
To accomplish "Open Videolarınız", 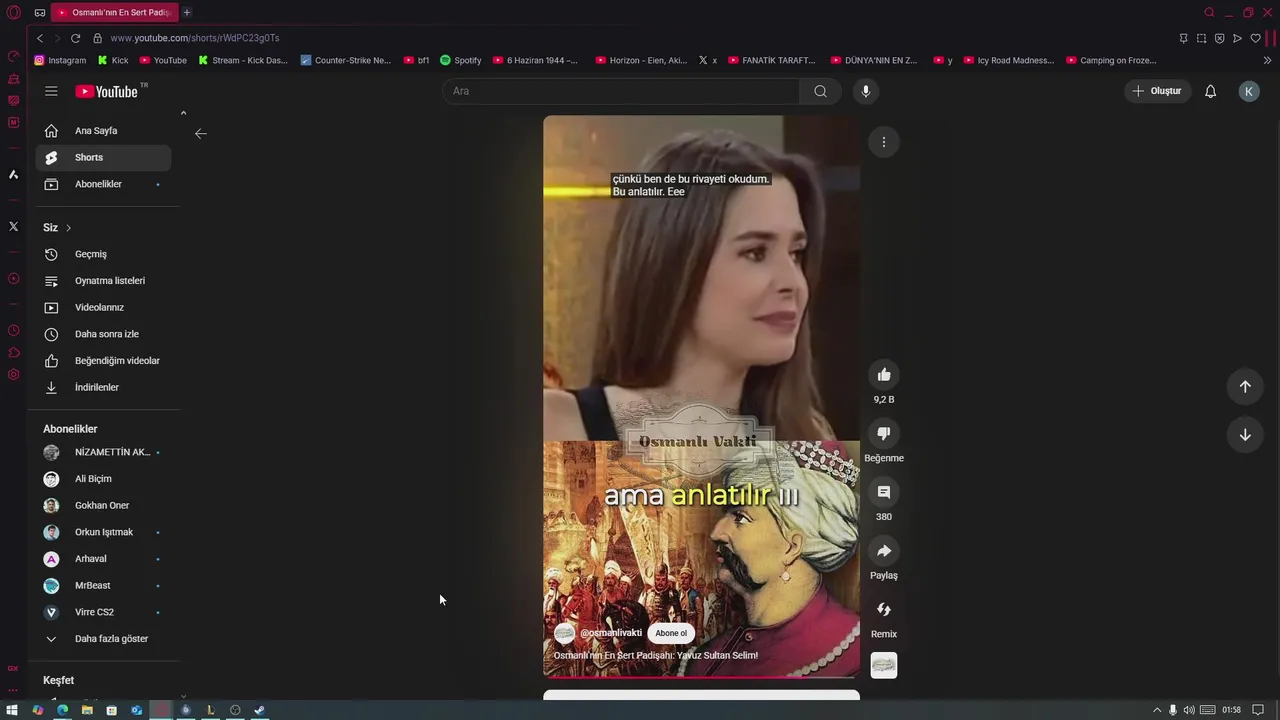I will coord(103,307).
